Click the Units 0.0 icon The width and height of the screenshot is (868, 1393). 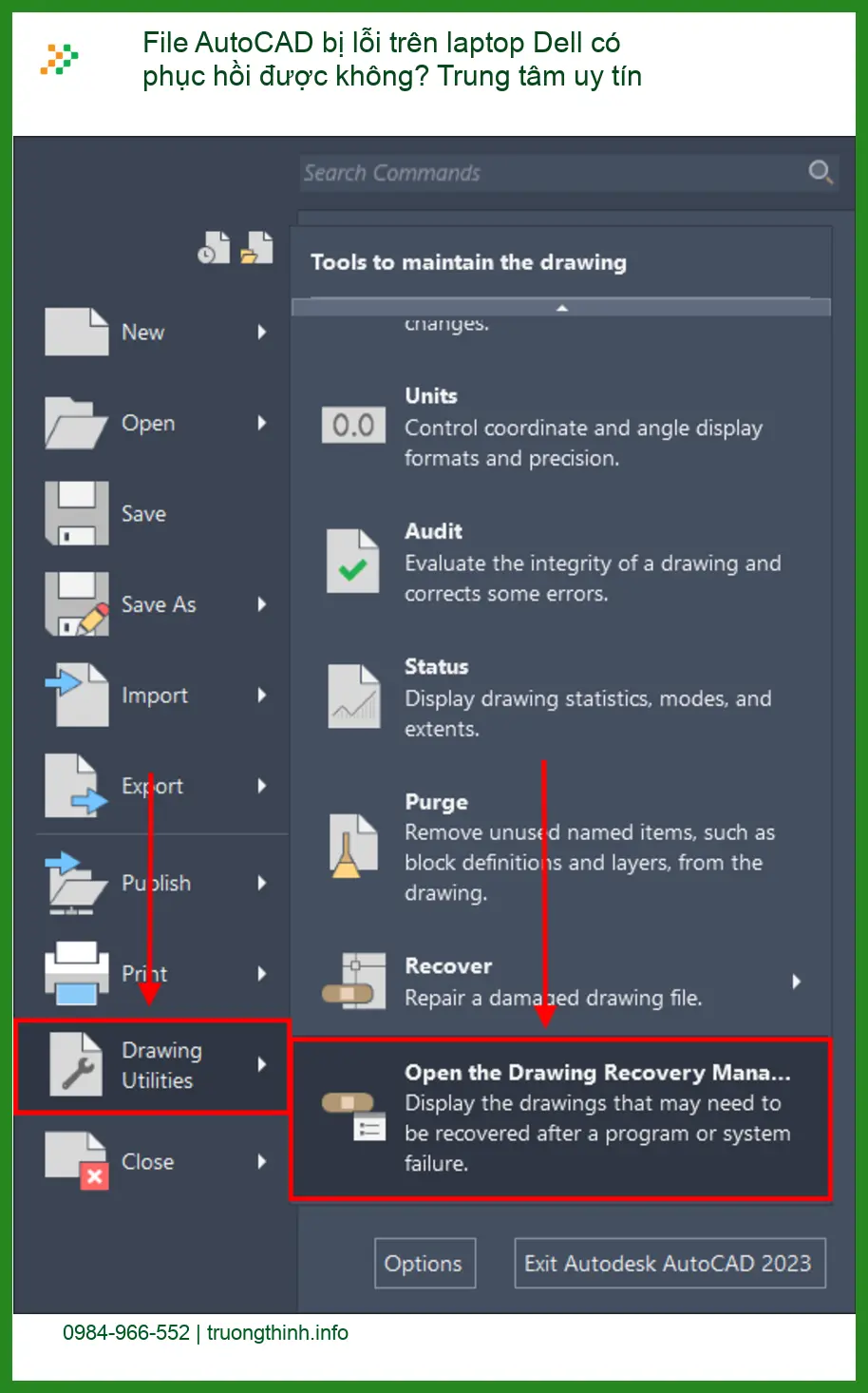[353, 426]
